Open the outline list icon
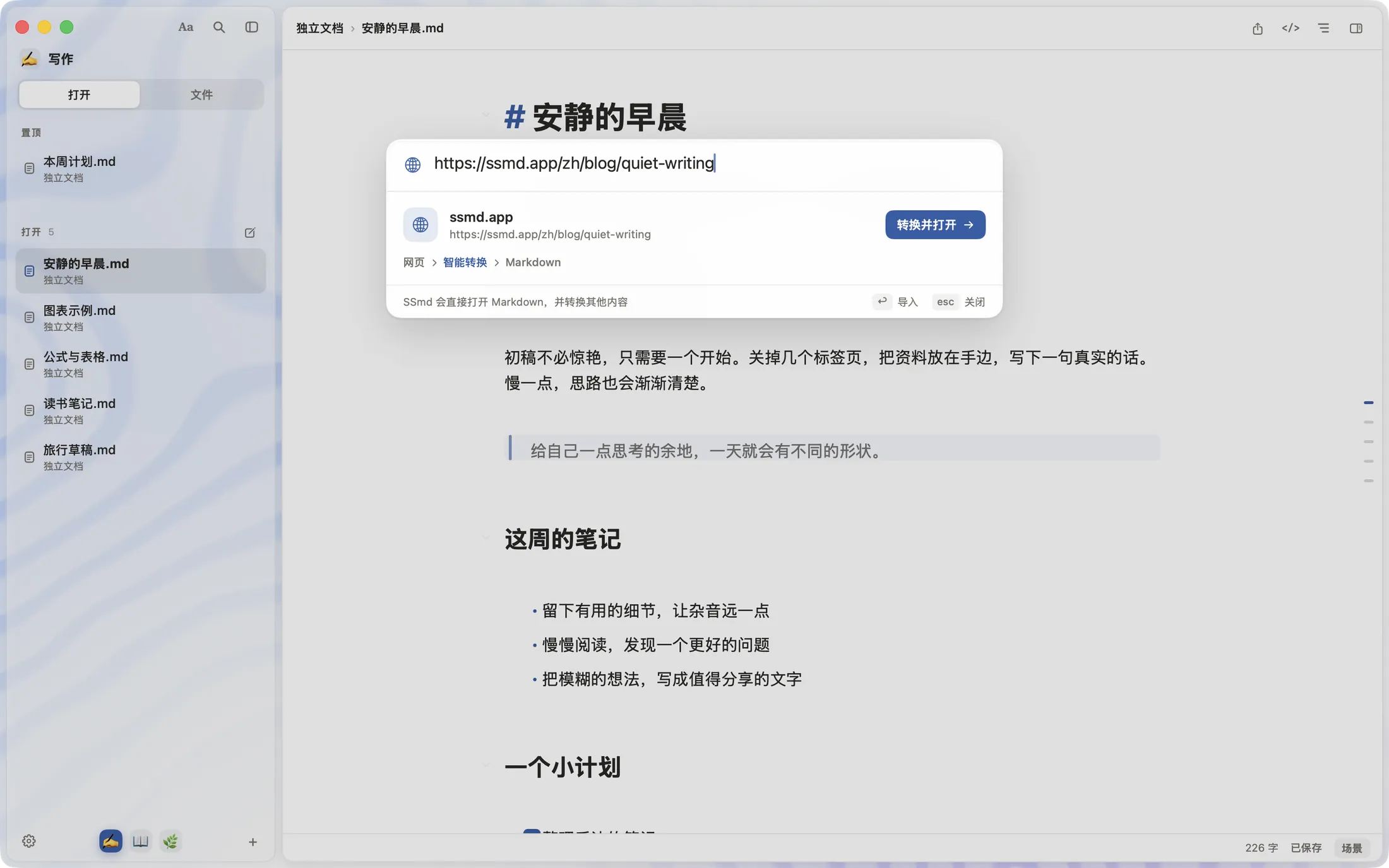The image size is (1389, 868). click(x=1323, y=28)
